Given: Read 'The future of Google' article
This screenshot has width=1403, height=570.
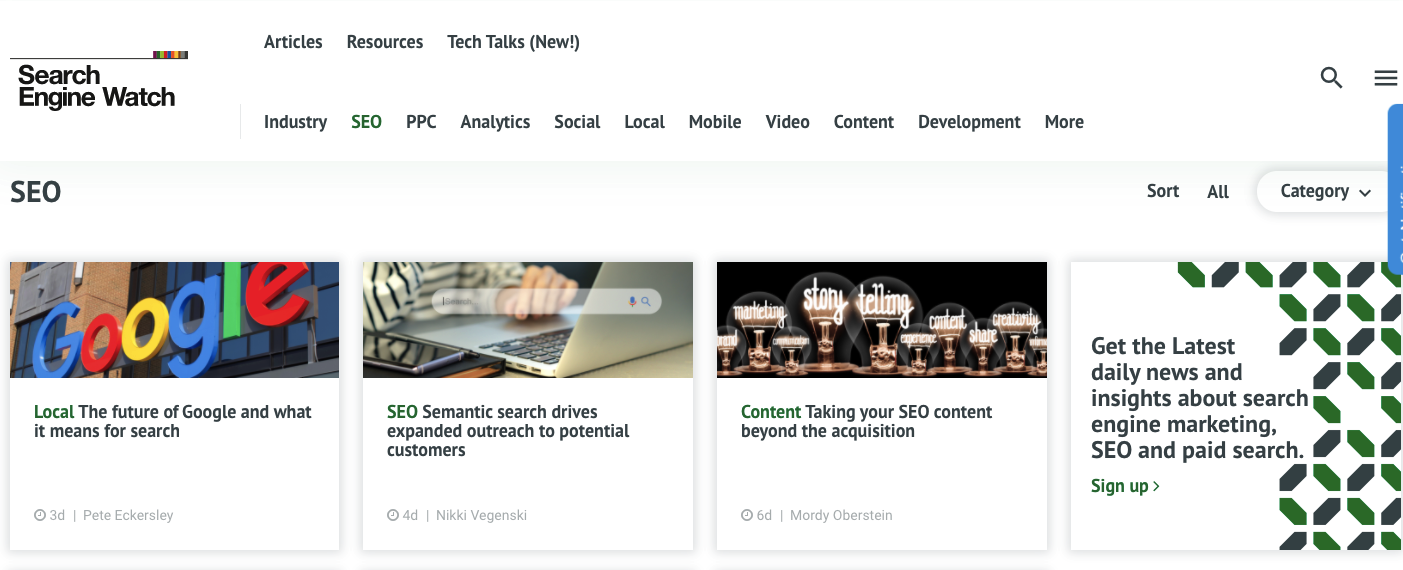Looking at the screenshot, I should pos(173,421).
